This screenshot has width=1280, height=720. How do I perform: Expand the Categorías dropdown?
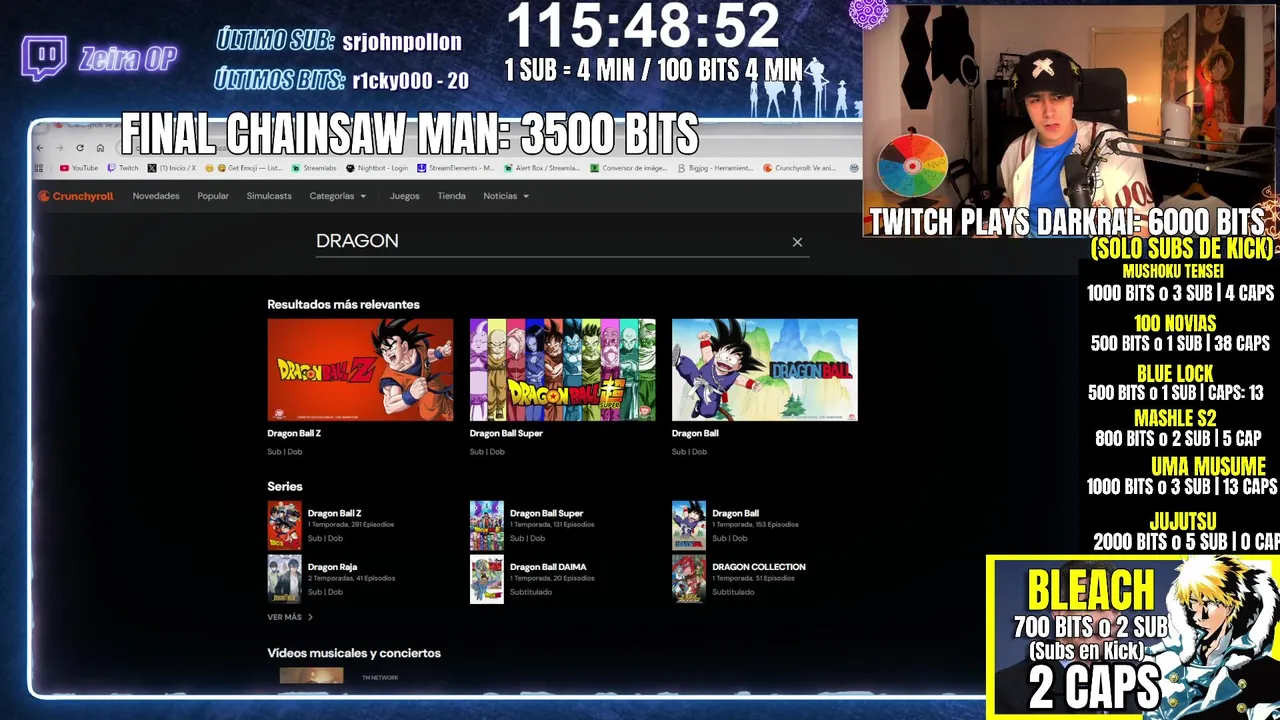[338, 196]
